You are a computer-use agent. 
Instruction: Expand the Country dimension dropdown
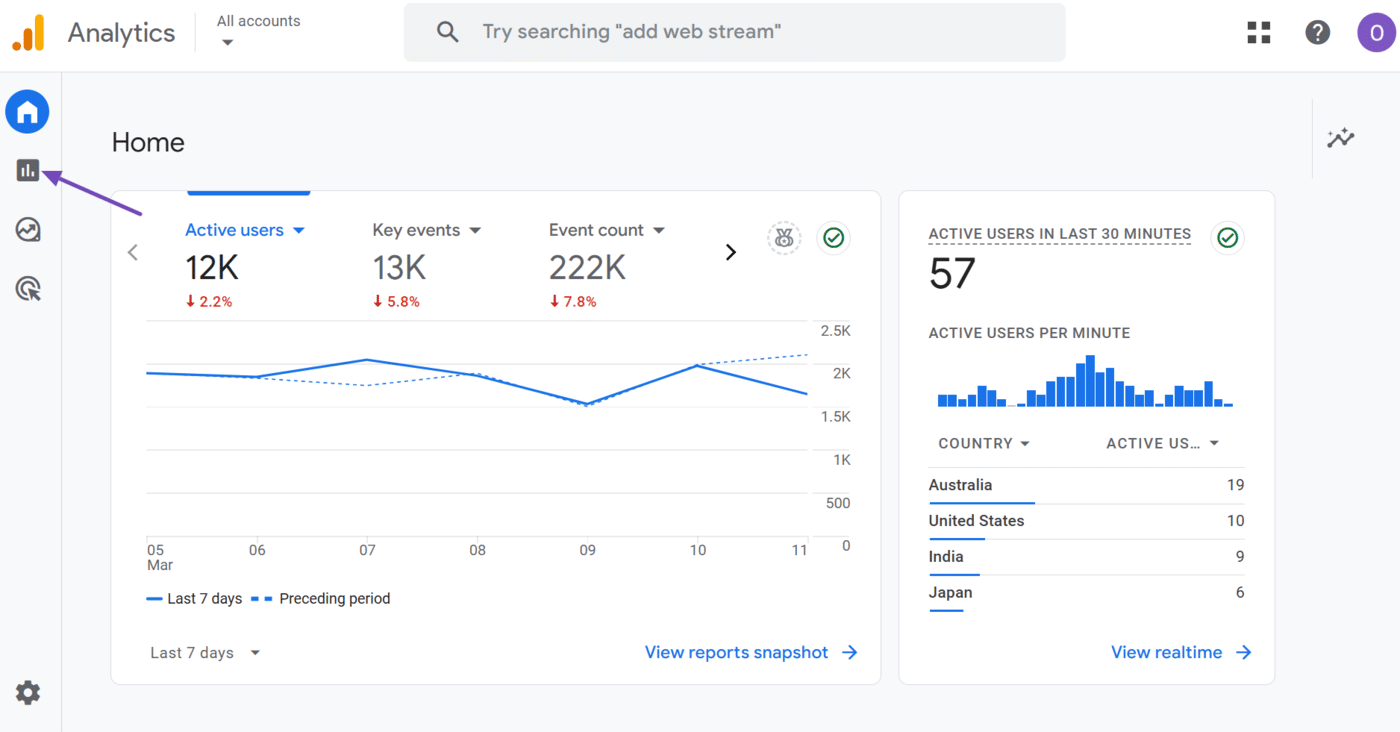[984, 443]
